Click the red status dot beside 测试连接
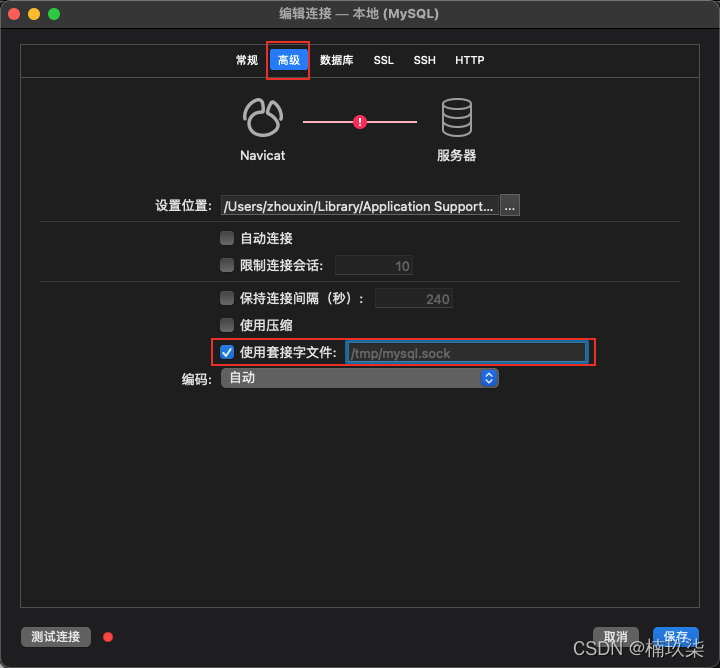Viewport: 720px width, 668px height. pos(108,637)
